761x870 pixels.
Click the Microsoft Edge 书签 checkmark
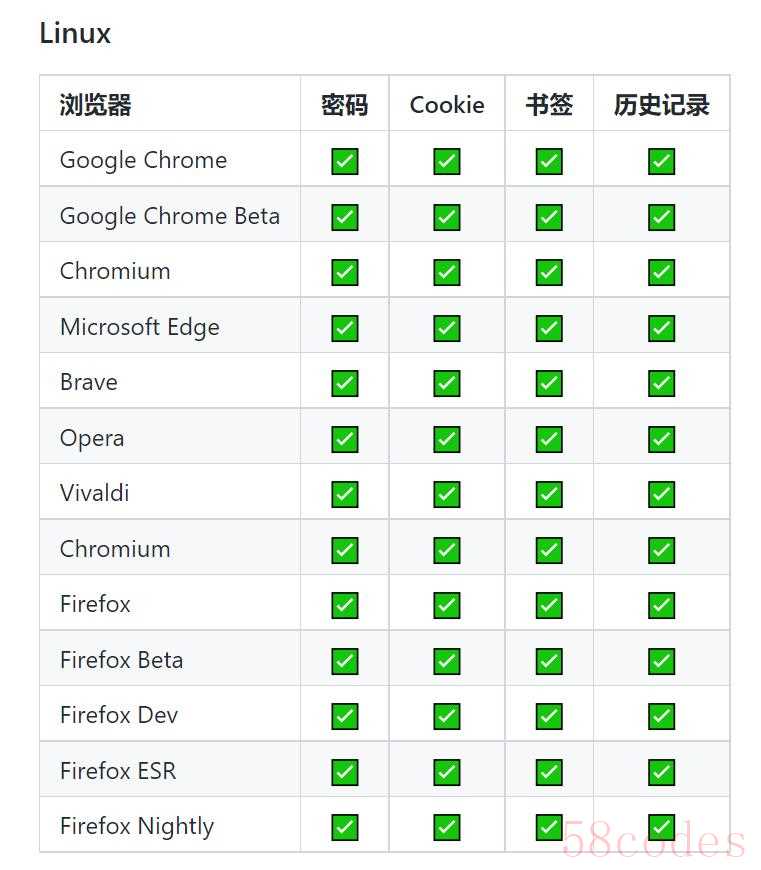coord(549,328)
